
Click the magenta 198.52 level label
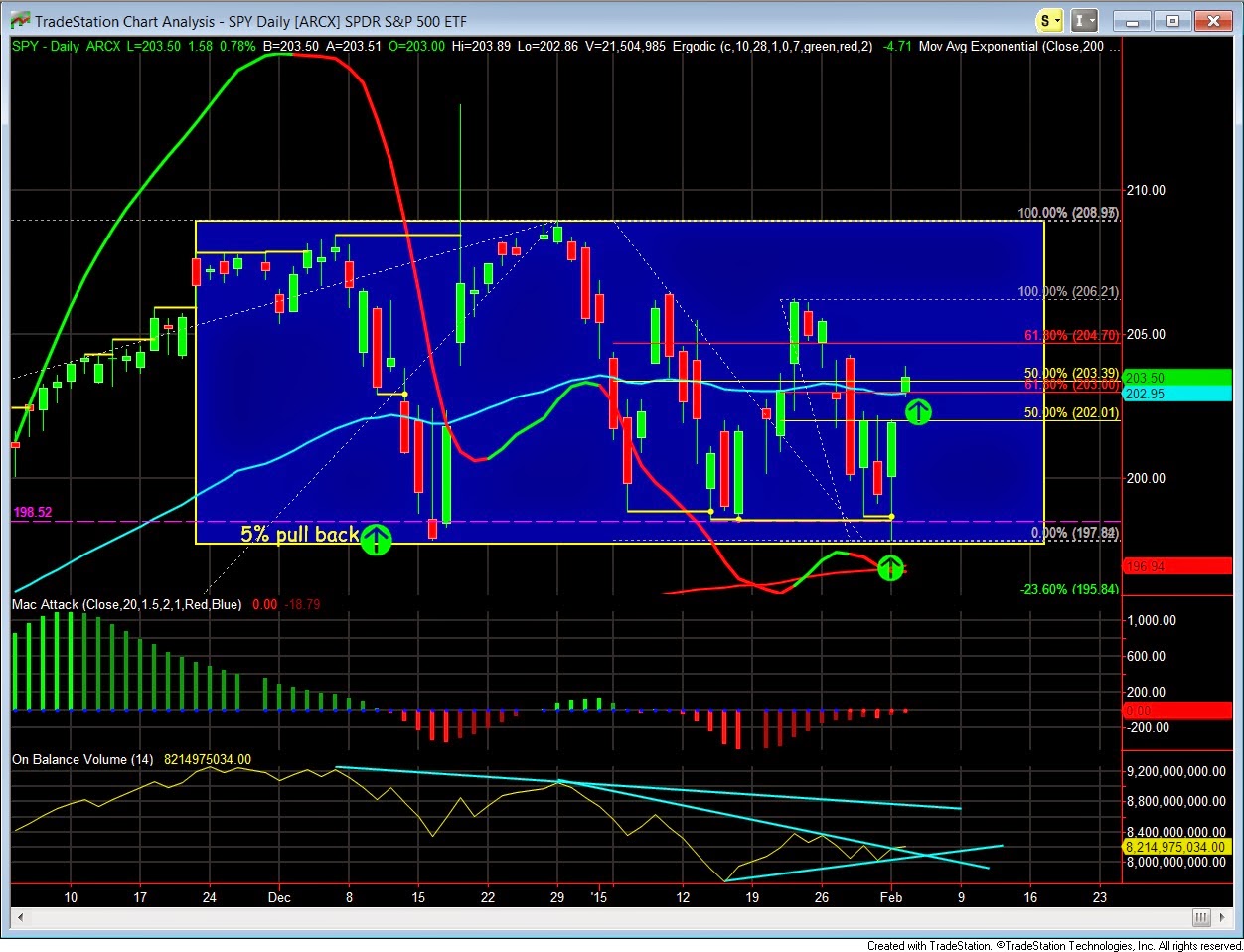tap(33, 512)
